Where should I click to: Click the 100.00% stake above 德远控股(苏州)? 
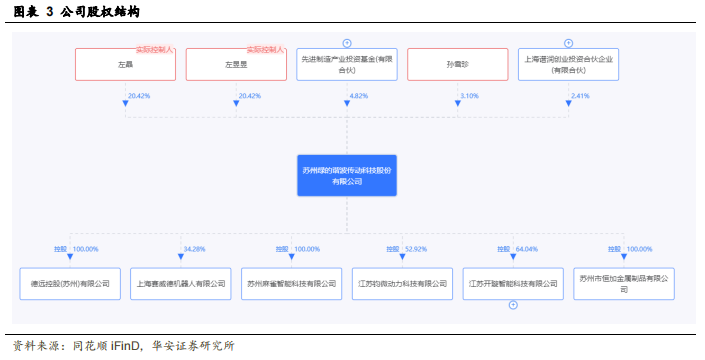[x=85, y=249]
